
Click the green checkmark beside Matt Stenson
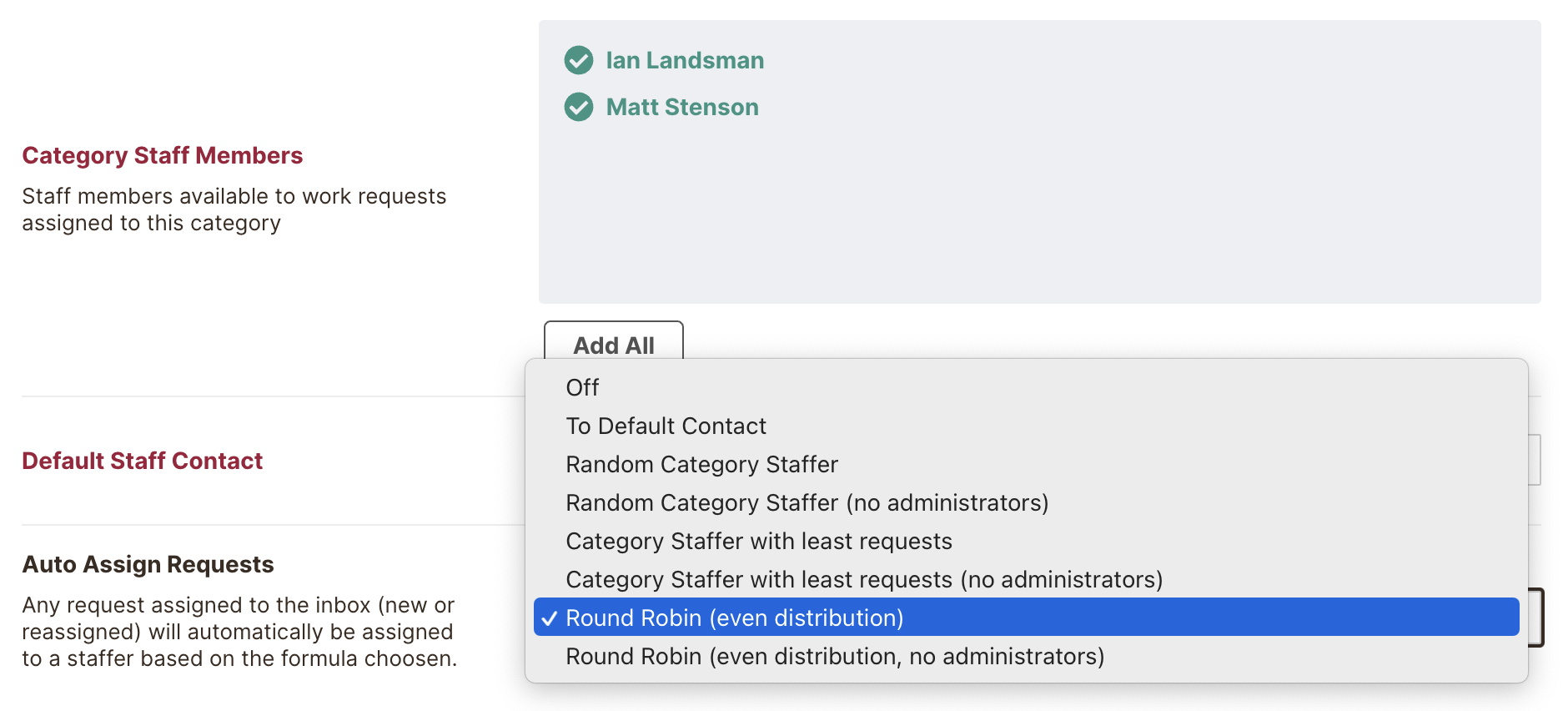(579, 107)
